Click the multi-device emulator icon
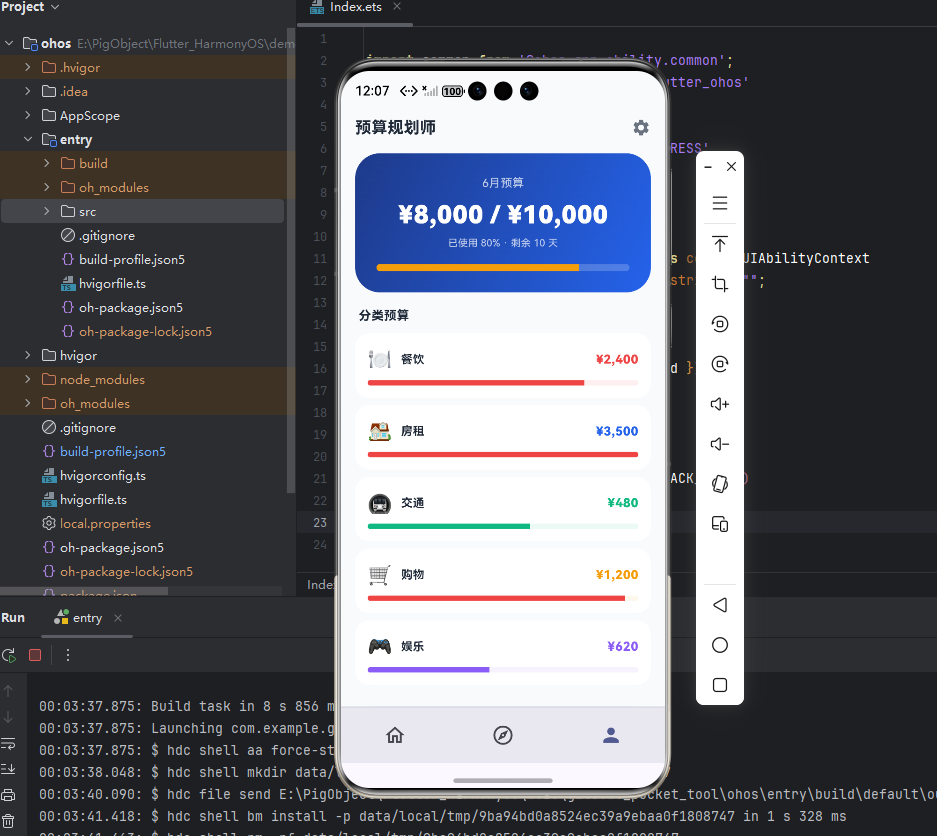 click(720, 524)
